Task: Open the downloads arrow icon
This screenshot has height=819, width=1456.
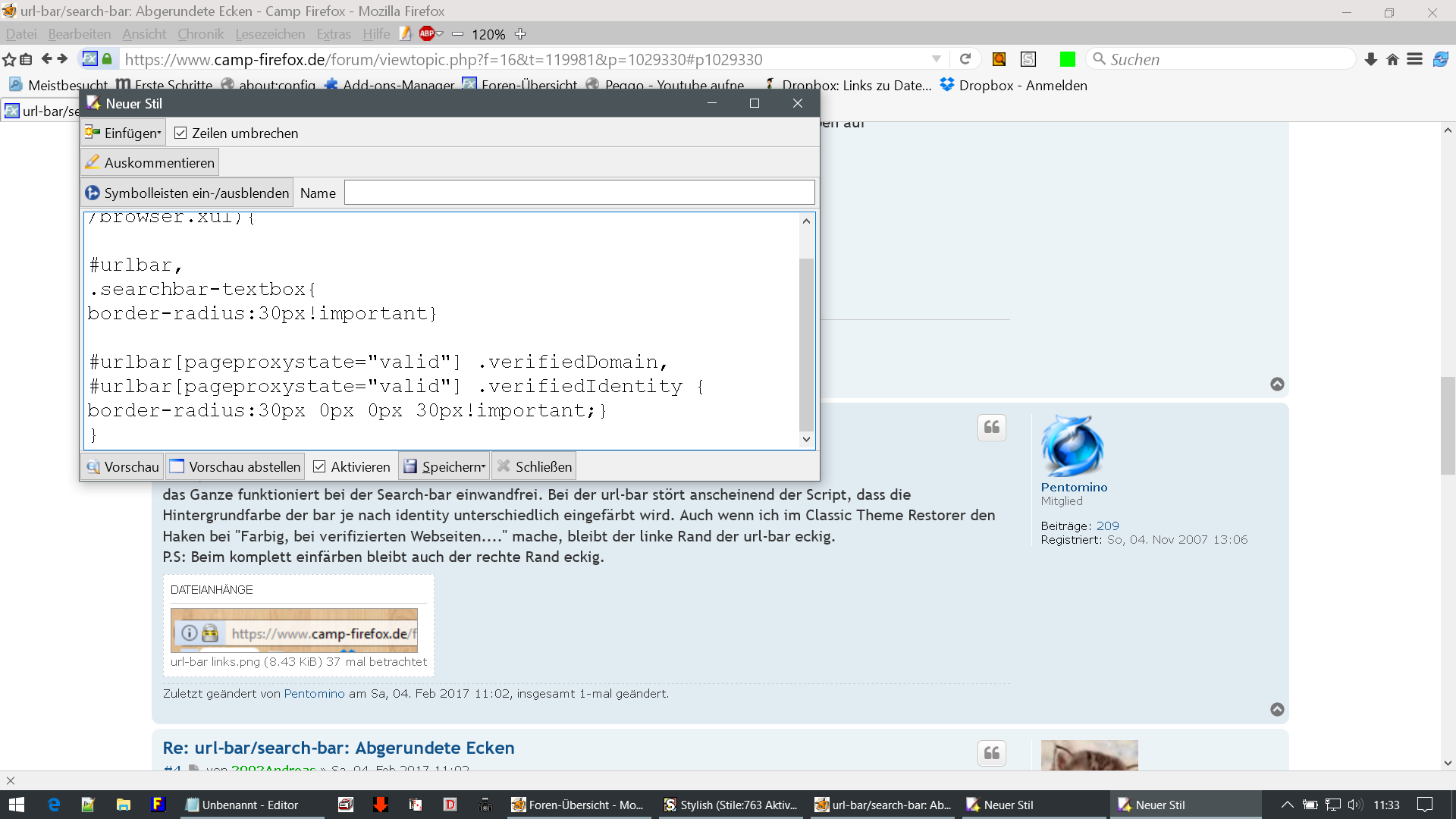Action: 1370,59
